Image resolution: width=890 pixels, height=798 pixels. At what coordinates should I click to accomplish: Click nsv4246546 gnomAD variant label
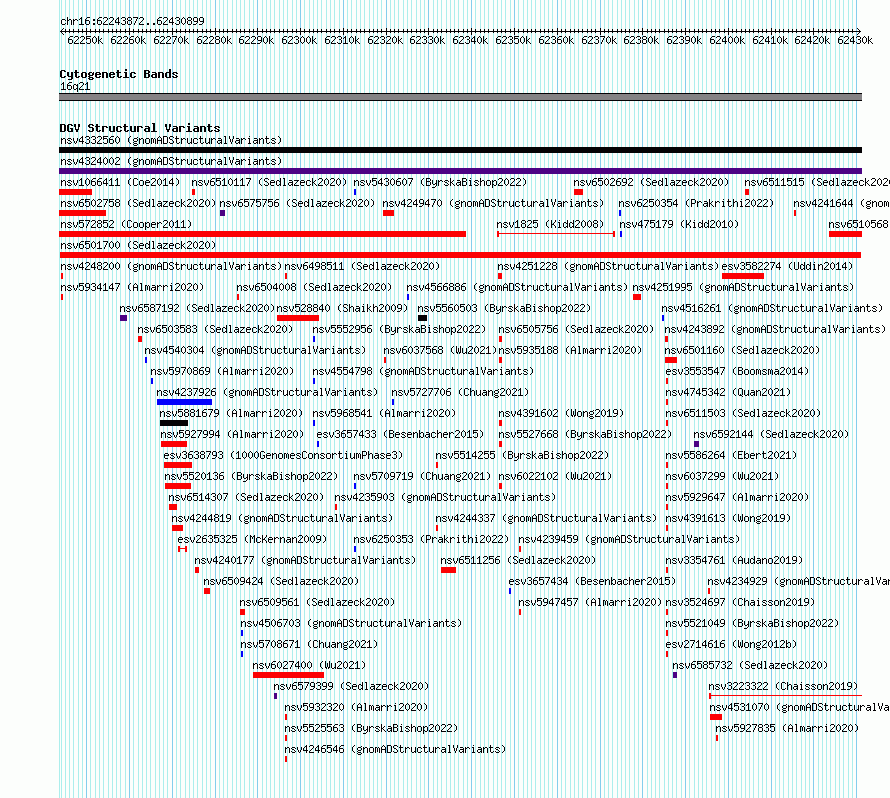pos(394,749)
